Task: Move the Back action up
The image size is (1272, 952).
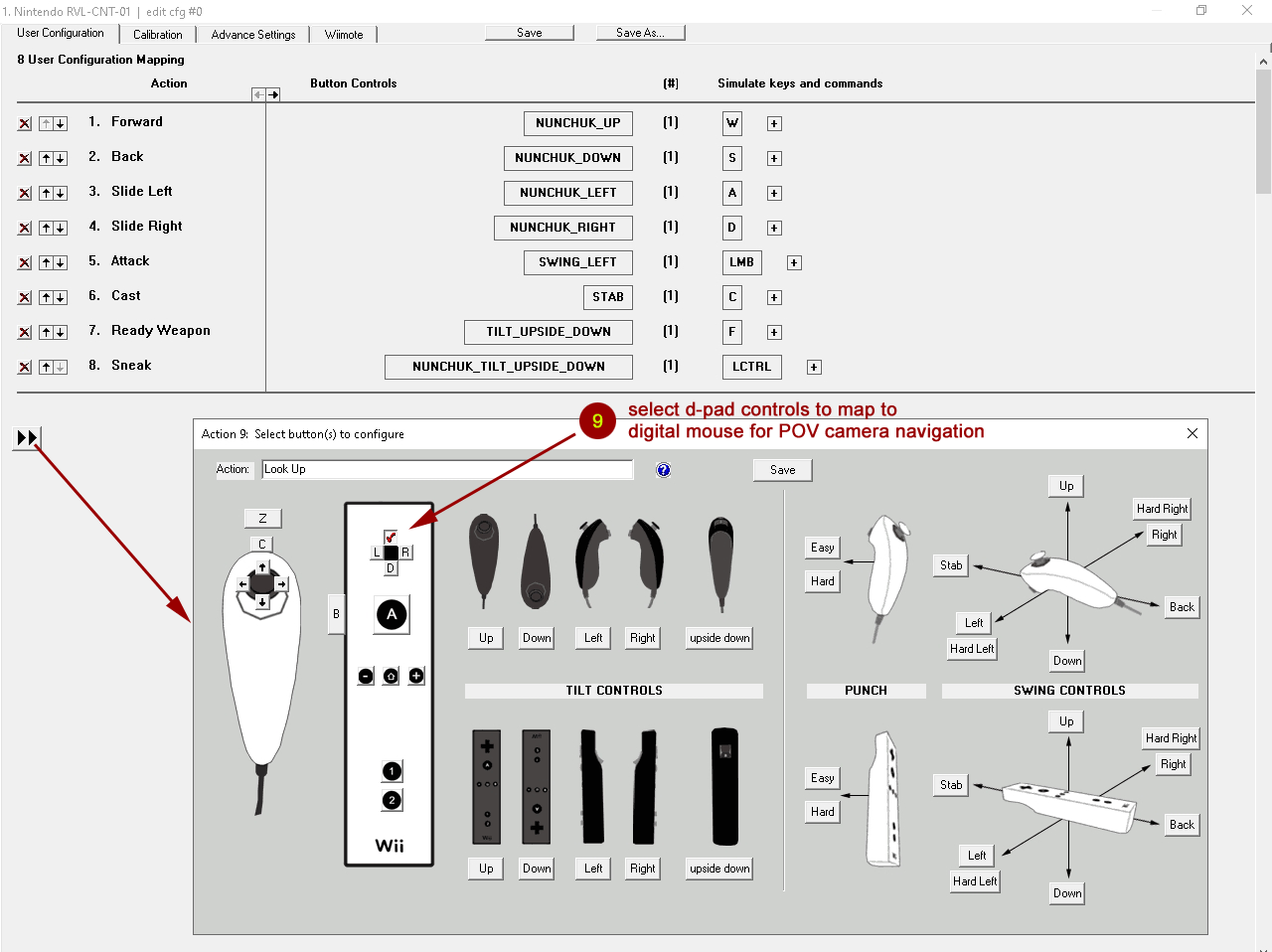Action: (46, 158)
